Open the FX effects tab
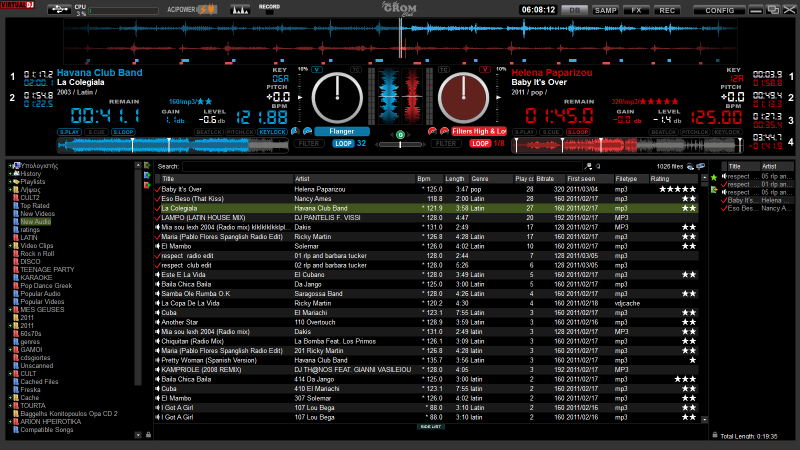The height and width of the screenshot is (450, 800). [x=636, y=10]
